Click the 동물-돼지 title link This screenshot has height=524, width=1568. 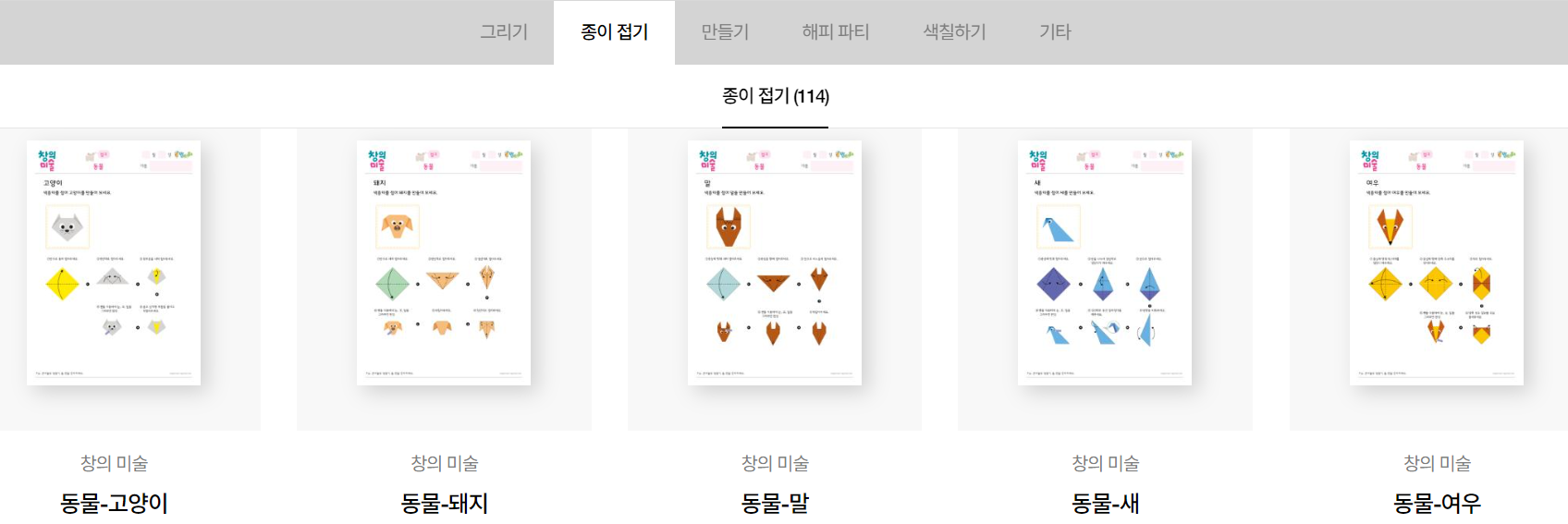444,504
